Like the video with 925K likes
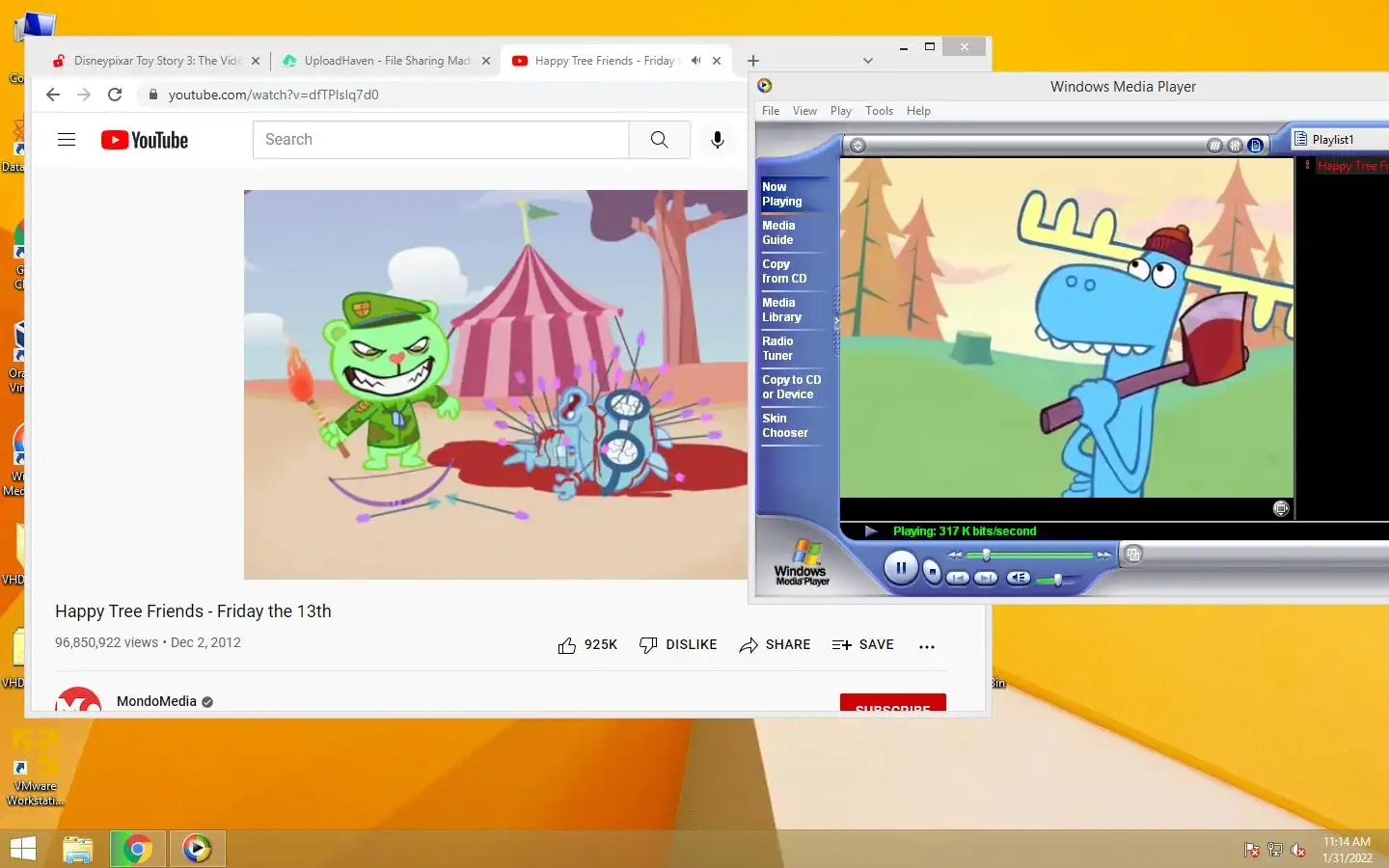This screenshot has height=868, width=1389. click(587, 645)
